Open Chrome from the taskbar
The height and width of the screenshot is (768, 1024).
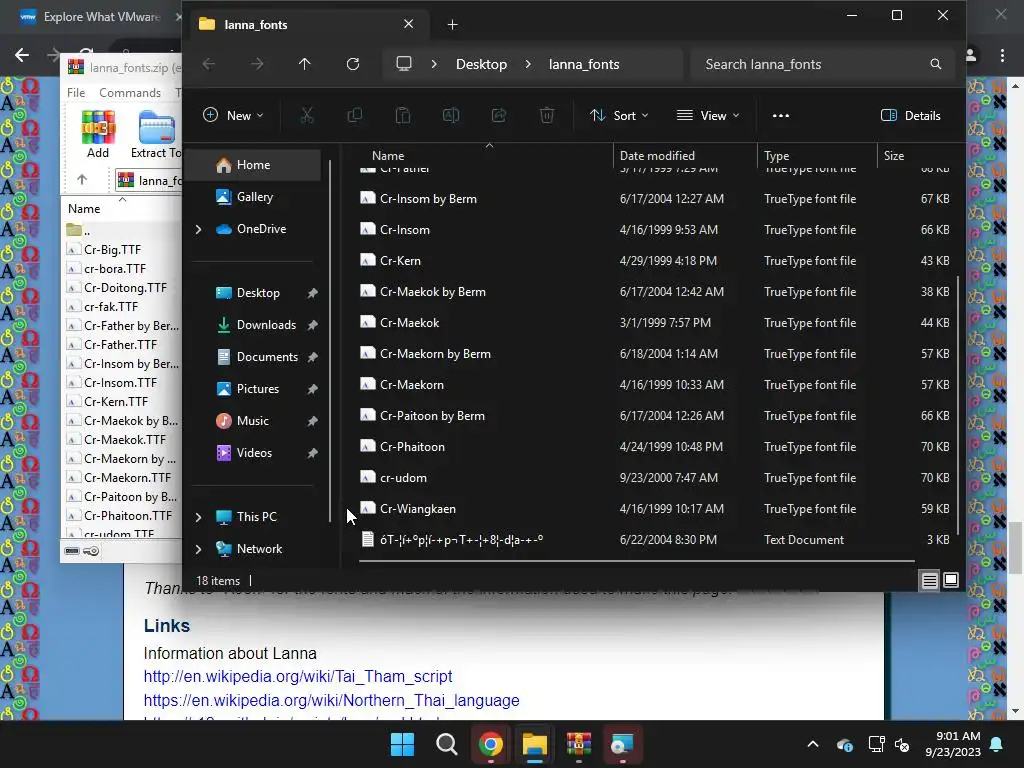(x=490, y=744)
